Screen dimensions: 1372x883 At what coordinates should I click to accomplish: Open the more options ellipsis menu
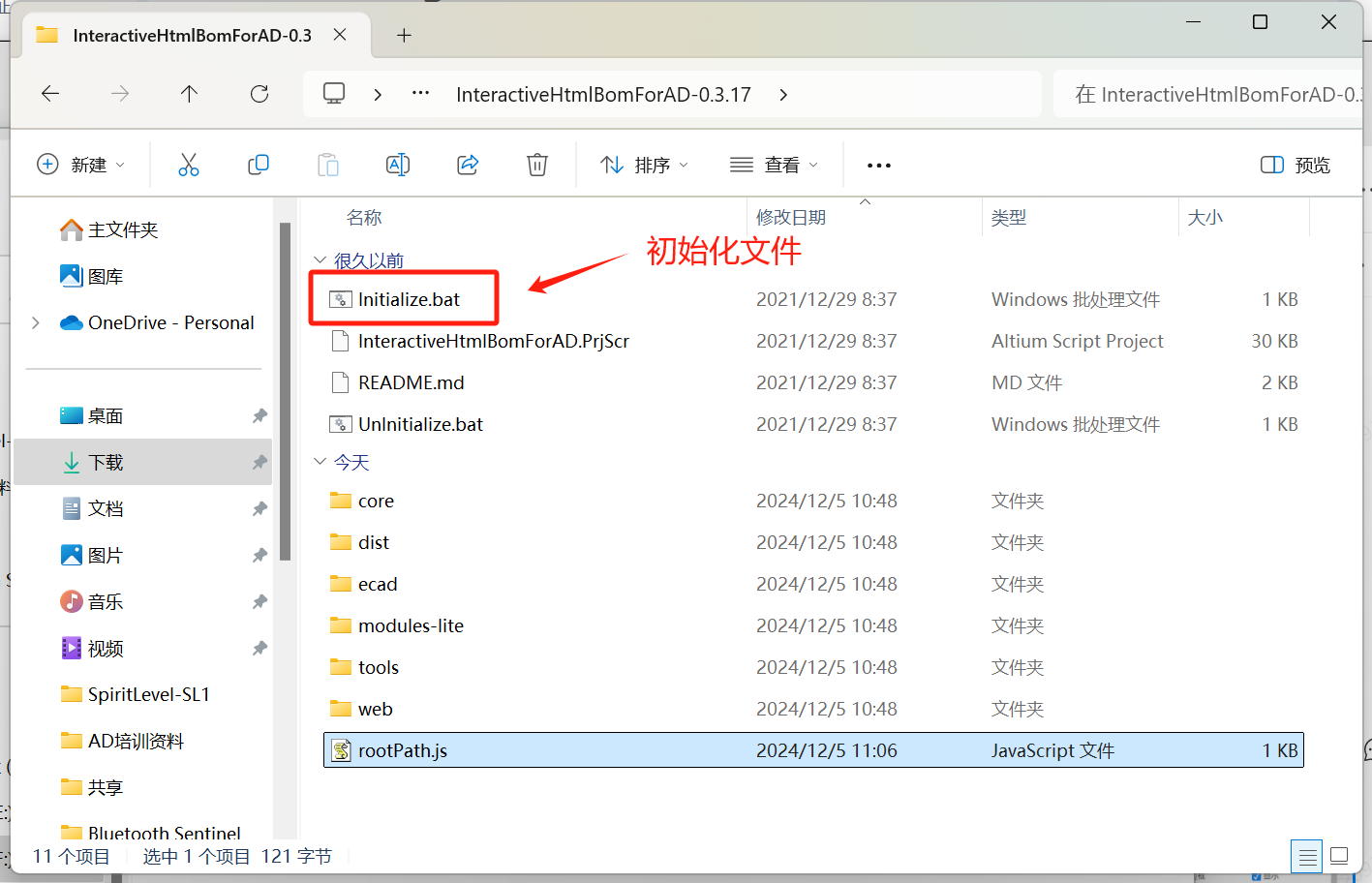(878, 166)
